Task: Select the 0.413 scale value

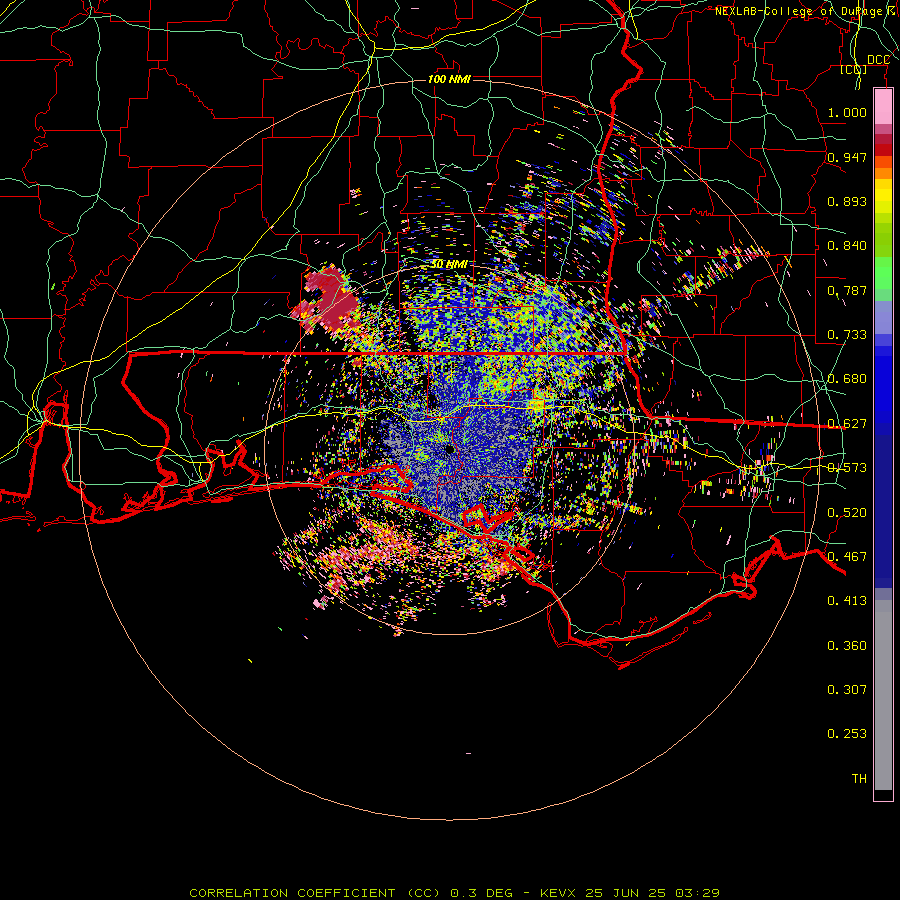Action: coord(847,601)
